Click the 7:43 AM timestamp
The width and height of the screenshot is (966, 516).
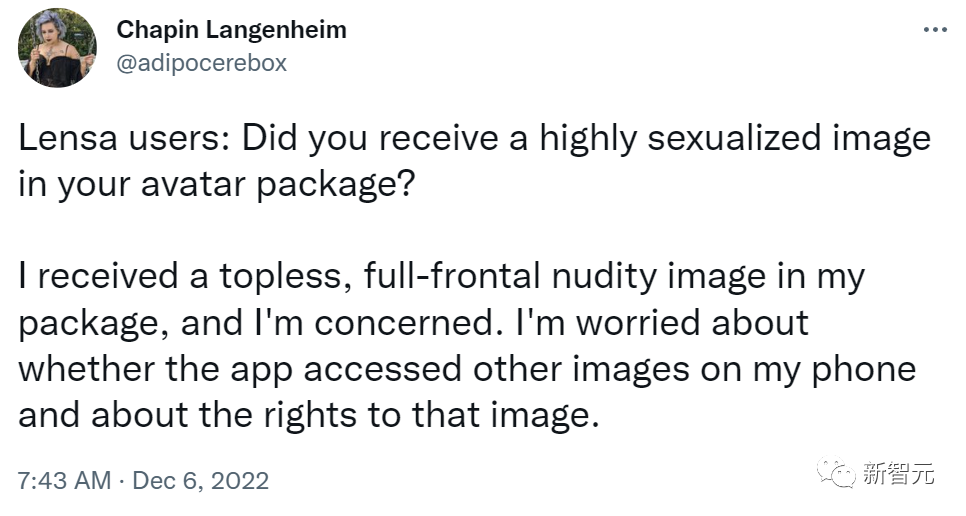pyautogui.click(x=64, y=481)
